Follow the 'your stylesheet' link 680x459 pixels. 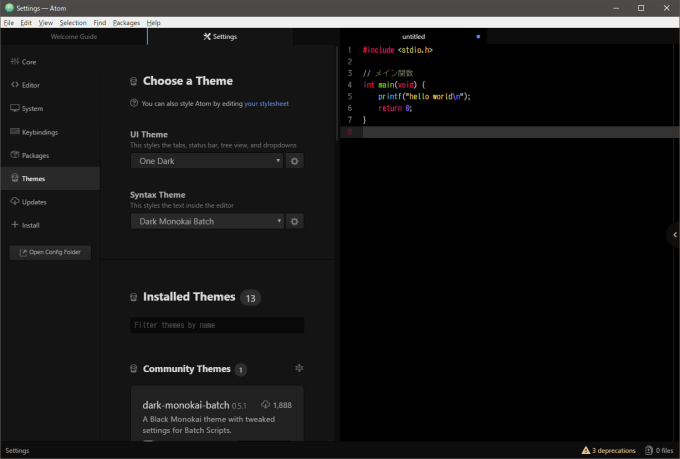[266, 104]
